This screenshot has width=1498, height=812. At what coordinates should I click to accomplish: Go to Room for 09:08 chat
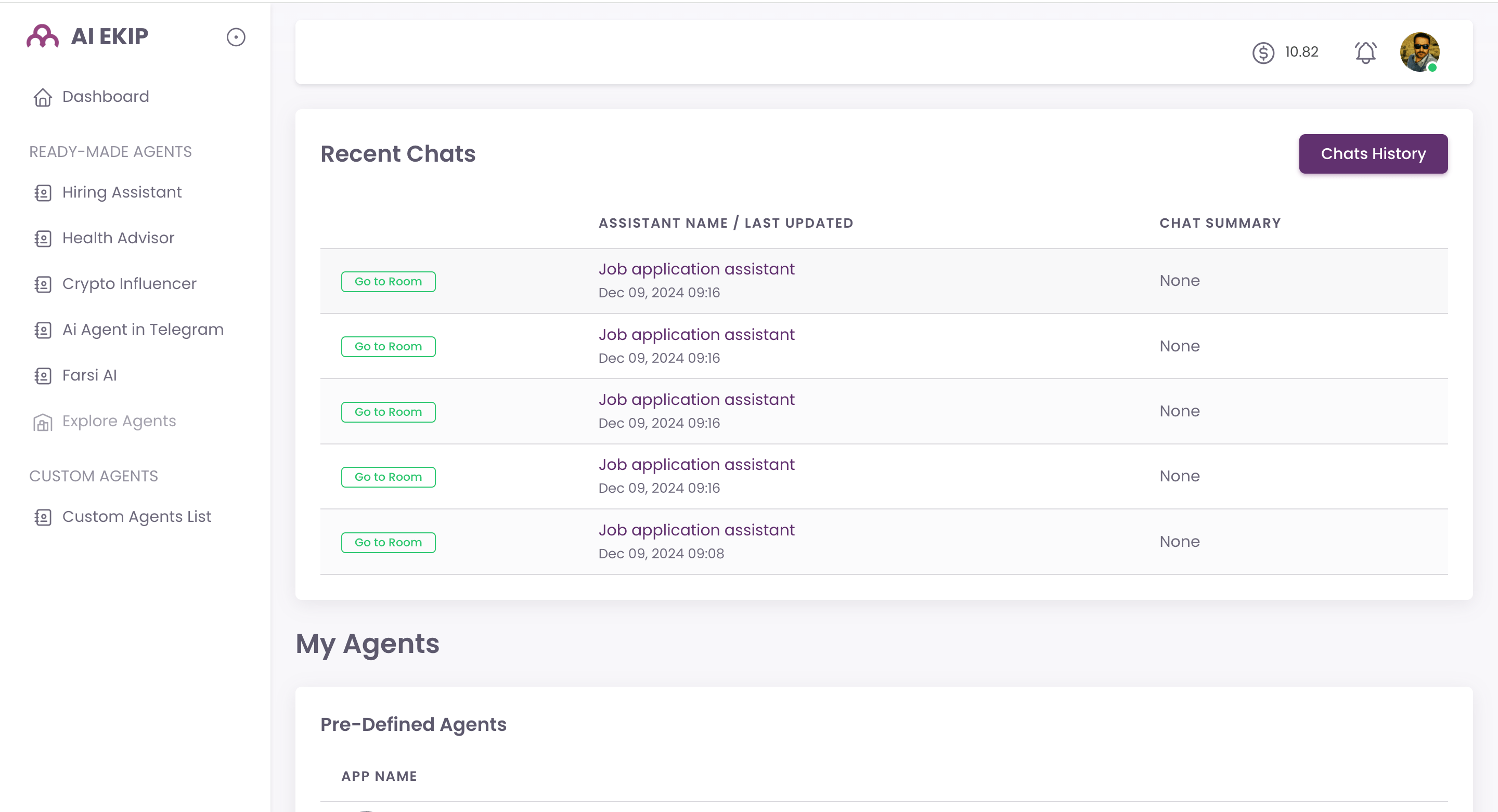tap(388, 543)
